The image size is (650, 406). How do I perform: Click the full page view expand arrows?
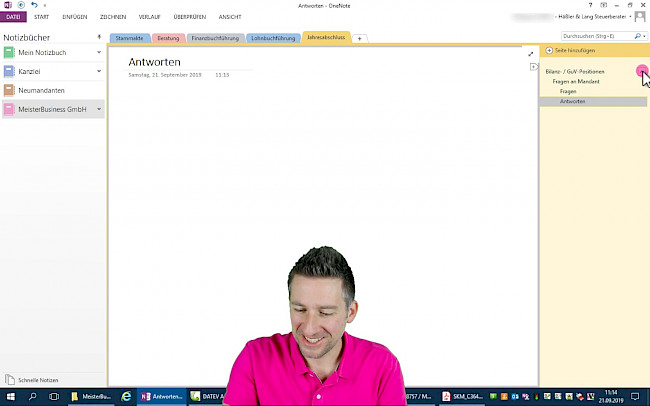[x=531, y=54]
